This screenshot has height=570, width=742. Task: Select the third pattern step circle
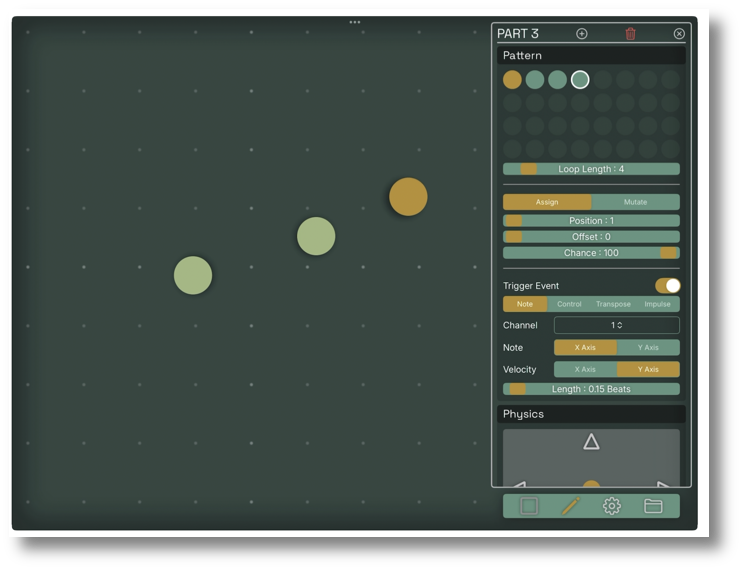click(x=557, y=79)
